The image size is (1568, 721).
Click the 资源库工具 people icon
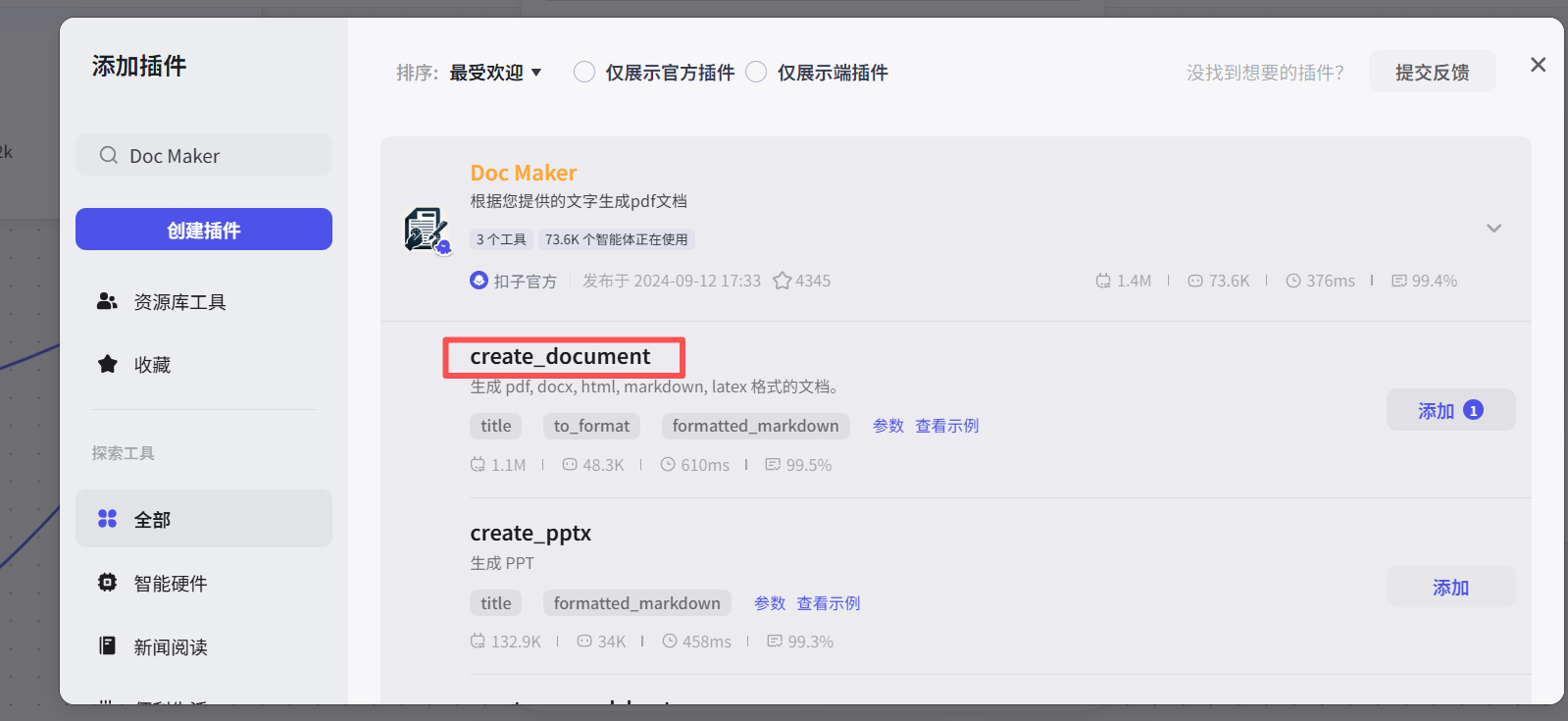click(x=107, y=301)
